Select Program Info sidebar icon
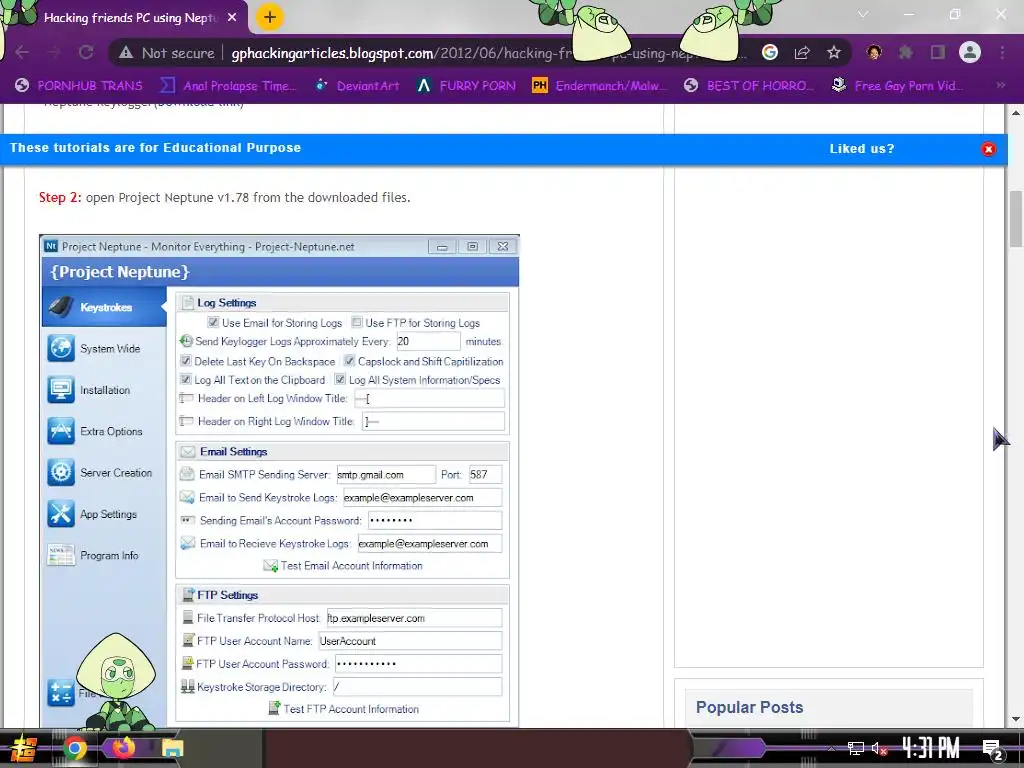 click(x=61, y=555)
